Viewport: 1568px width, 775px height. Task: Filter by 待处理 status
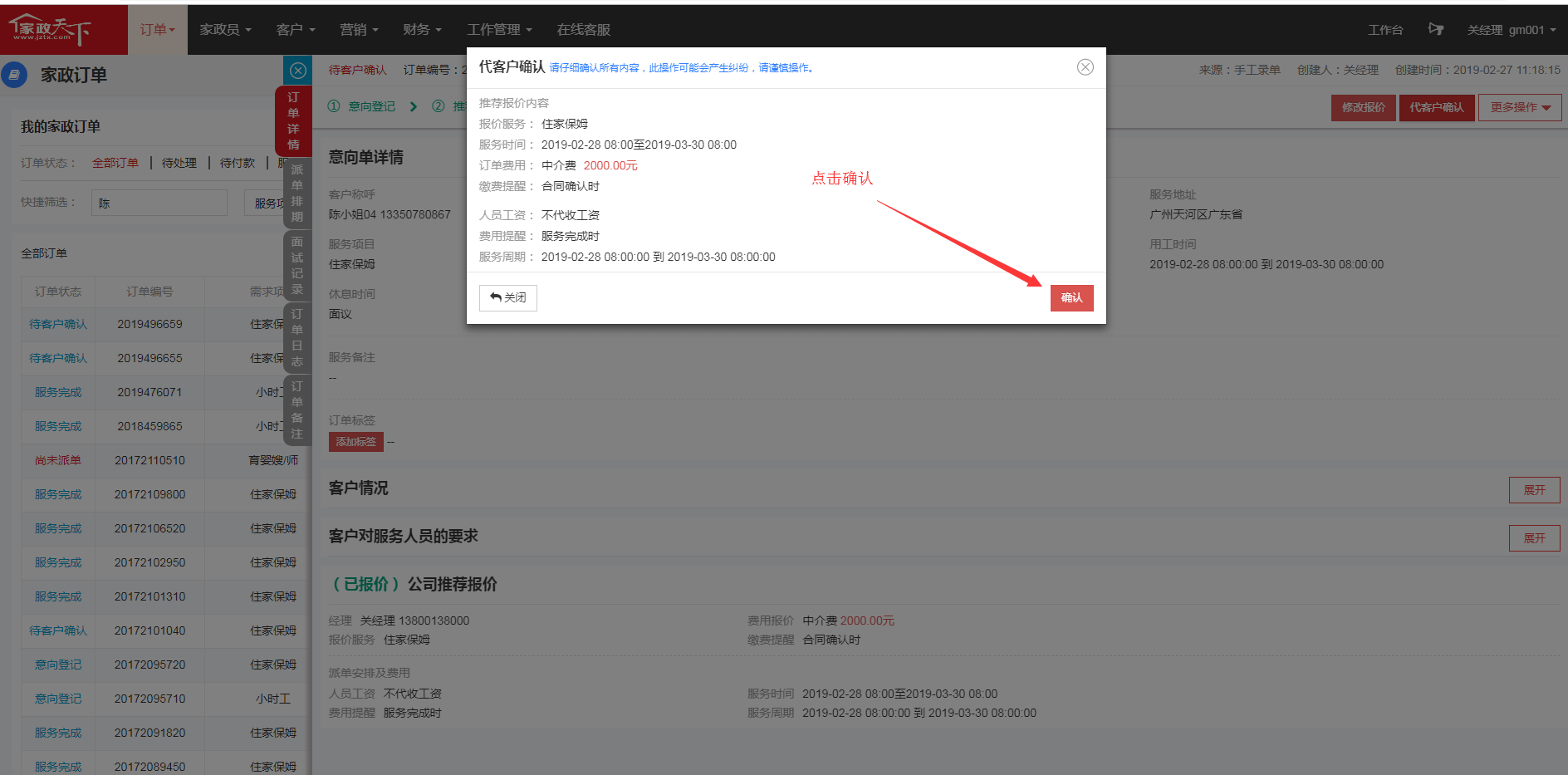[179, 163]
